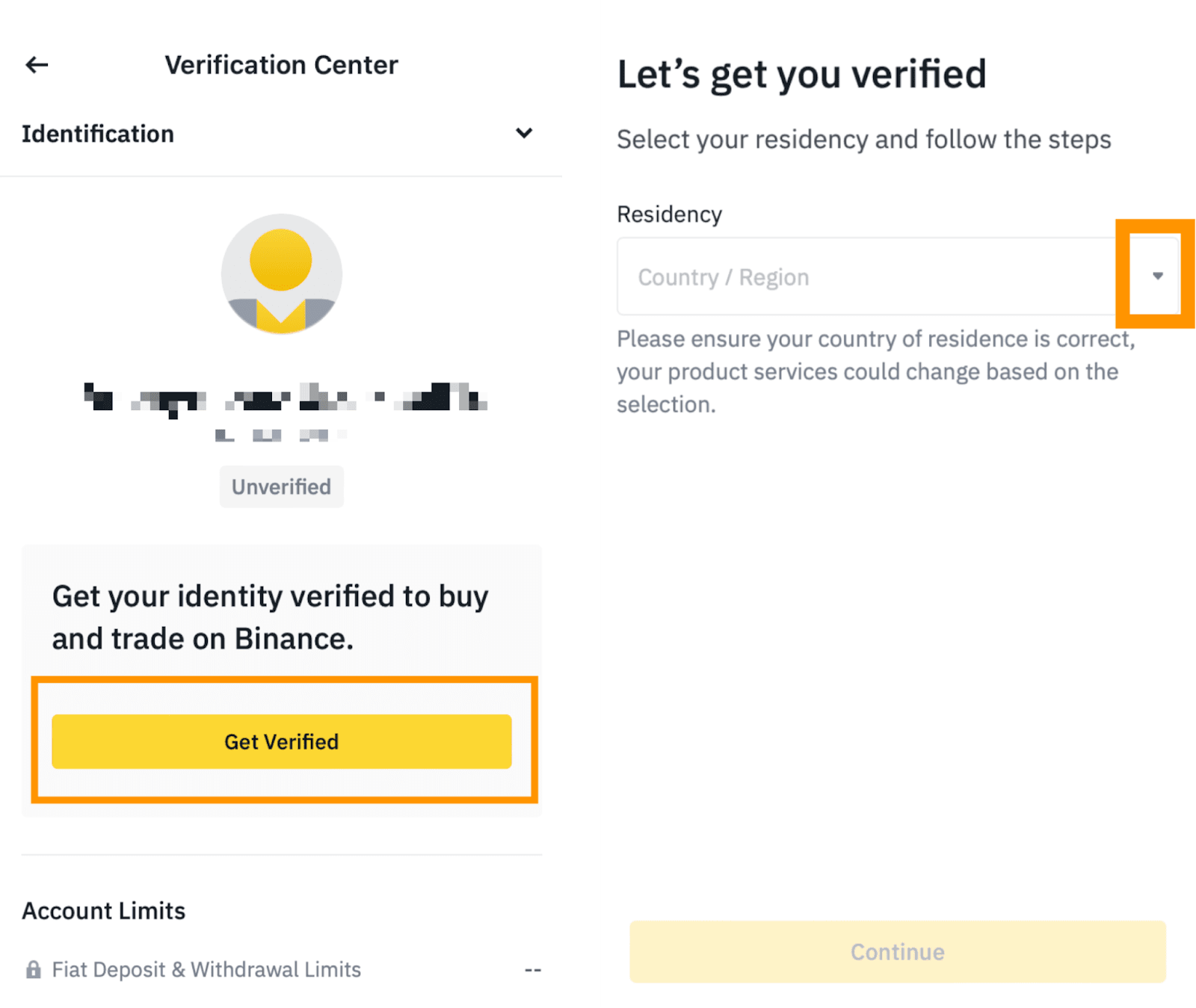1196x1008 pixels.
Task: Click the "Select your residency" subtitle
Action: click(x=863, y=140)
